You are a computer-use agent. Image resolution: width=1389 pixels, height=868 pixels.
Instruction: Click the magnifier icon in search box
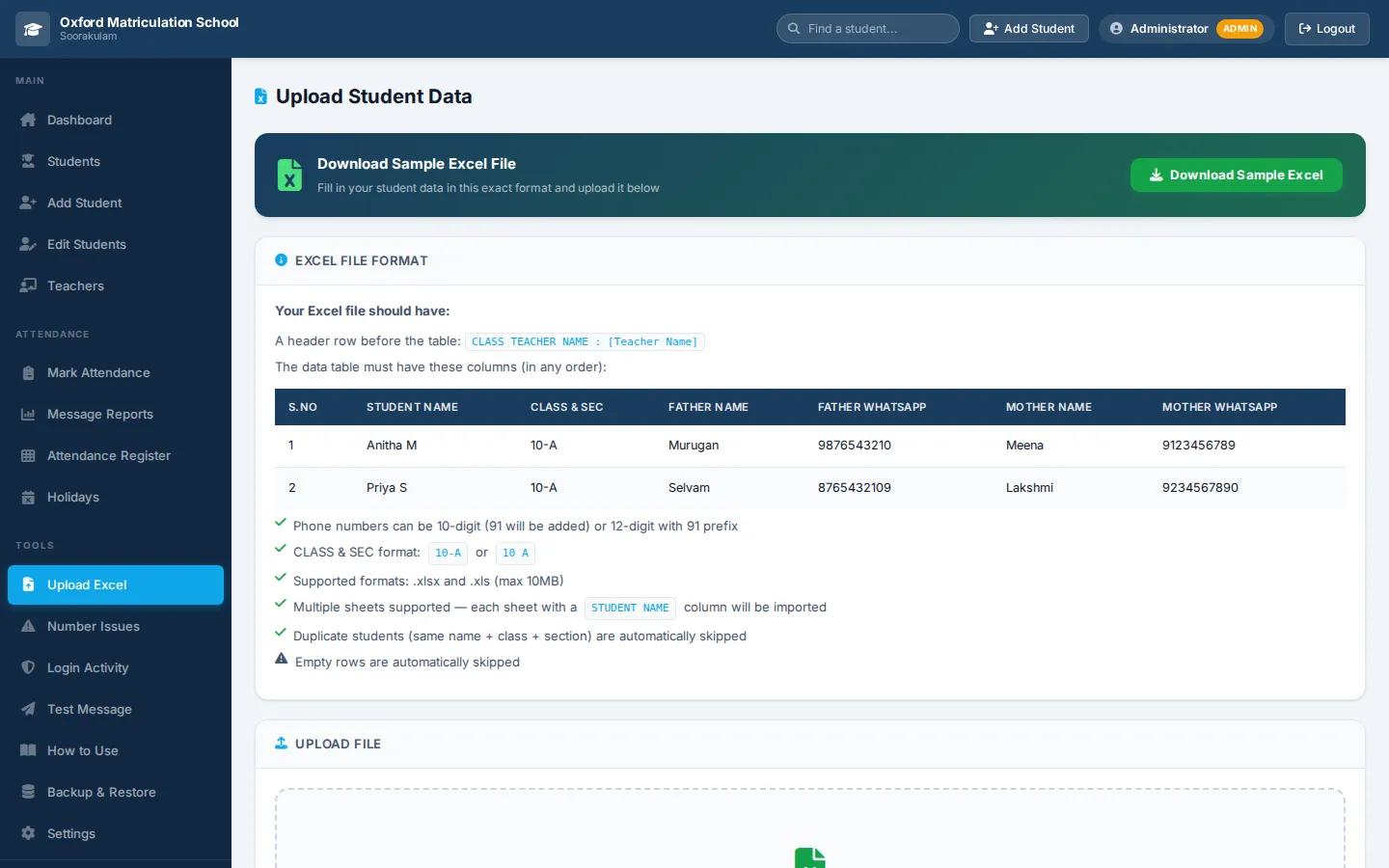[794, 29]
